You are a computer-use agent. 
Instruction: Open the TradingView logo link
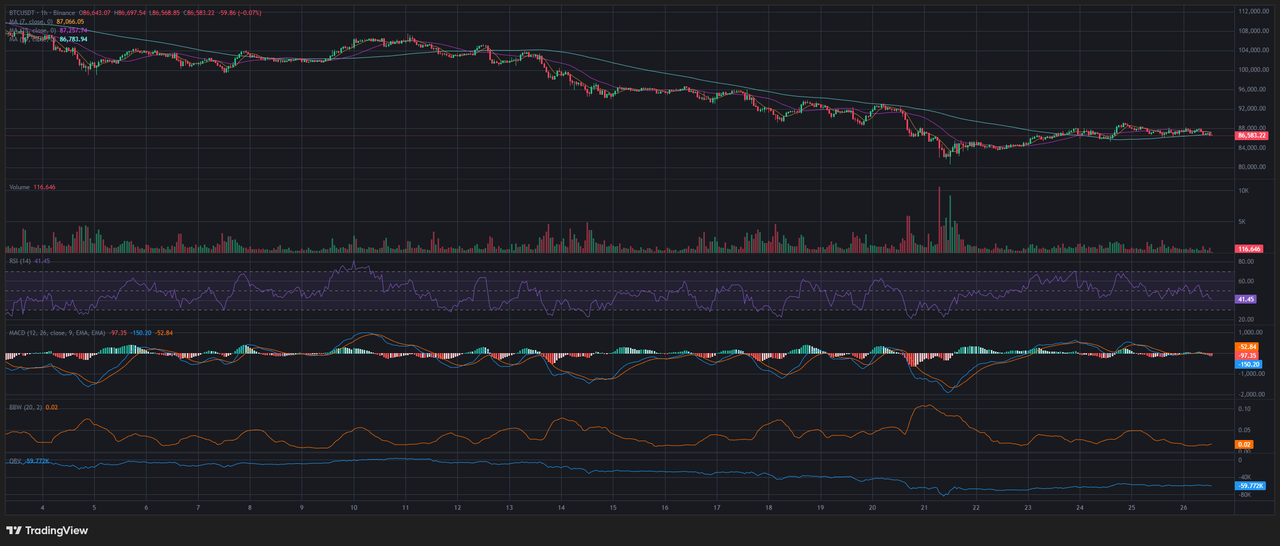click(47, 531)
